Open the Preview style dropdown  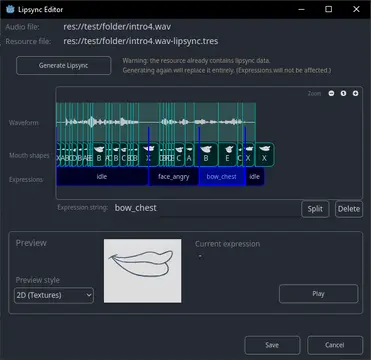(54, 295)
